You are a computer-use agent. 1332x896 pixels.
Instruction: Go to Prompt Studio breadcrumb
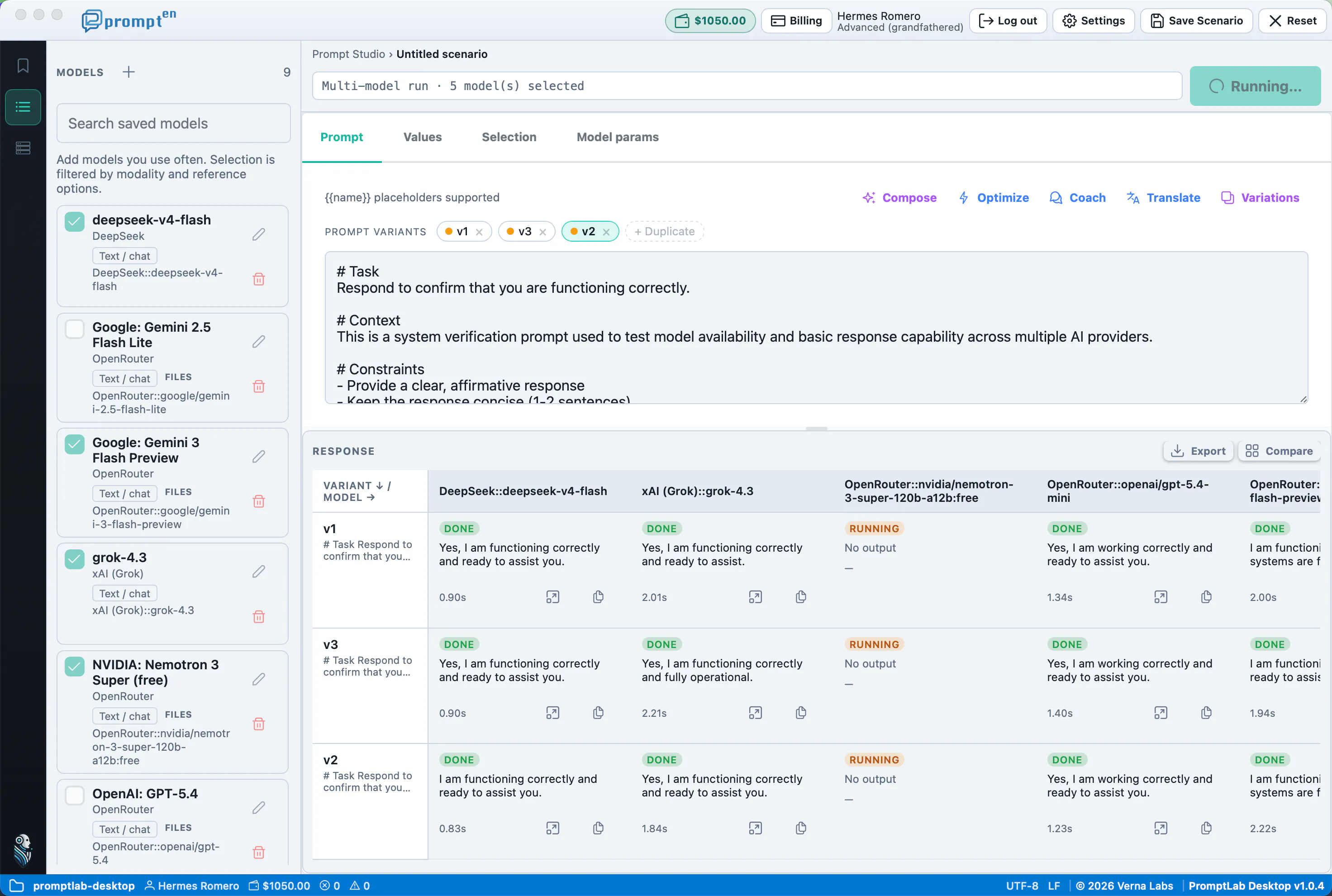[348, 54]
